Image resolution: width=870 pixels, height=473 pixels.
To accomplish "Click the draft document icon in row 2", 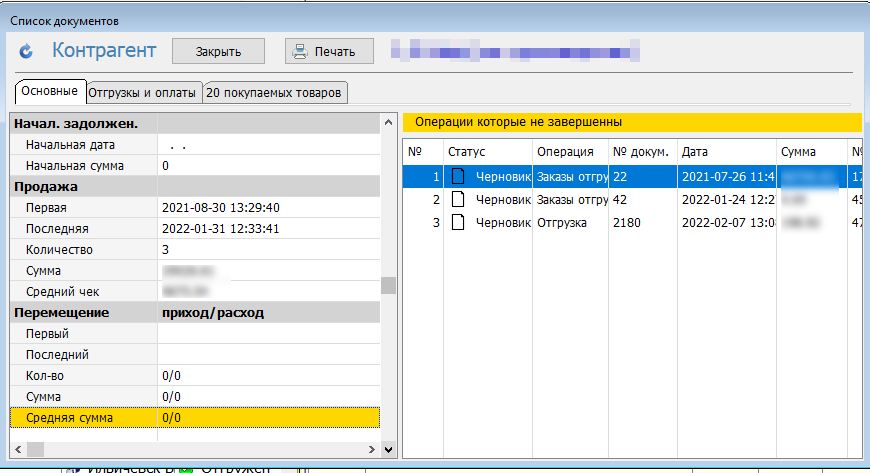I will coord(459,199).
